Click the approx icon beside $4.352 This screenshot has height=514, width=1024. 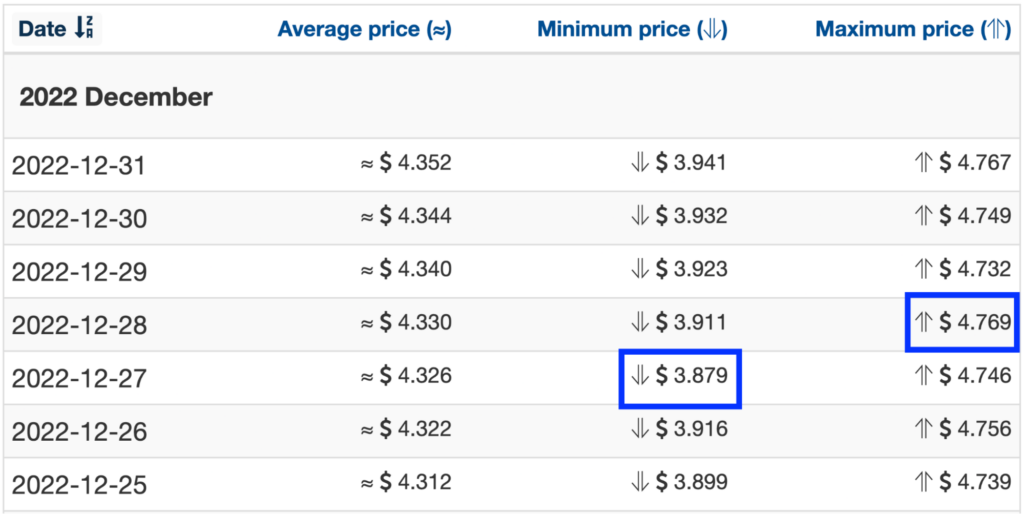click(x=366, y=164)
